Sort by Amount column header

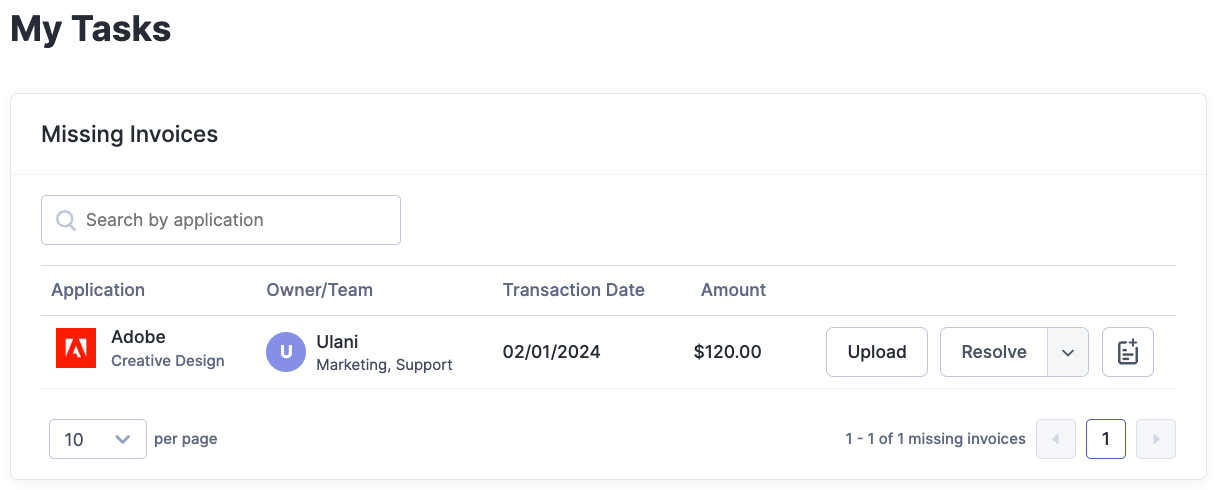(x=733, y=290)
